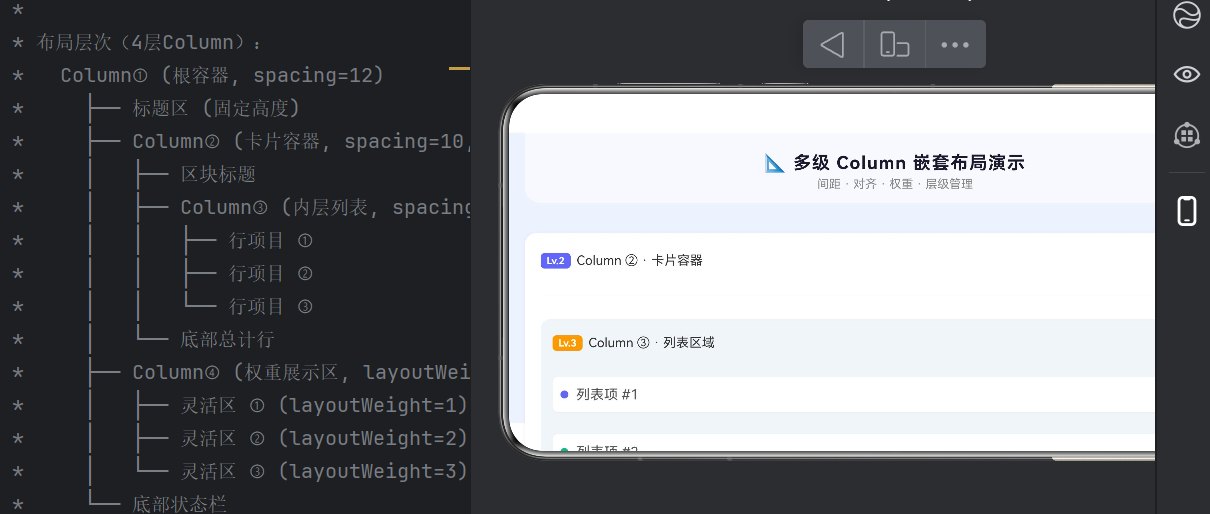The height and width of the screenshot is (514, 1210).
Task: Click the rotate device icon
Action: pos(894,45)
